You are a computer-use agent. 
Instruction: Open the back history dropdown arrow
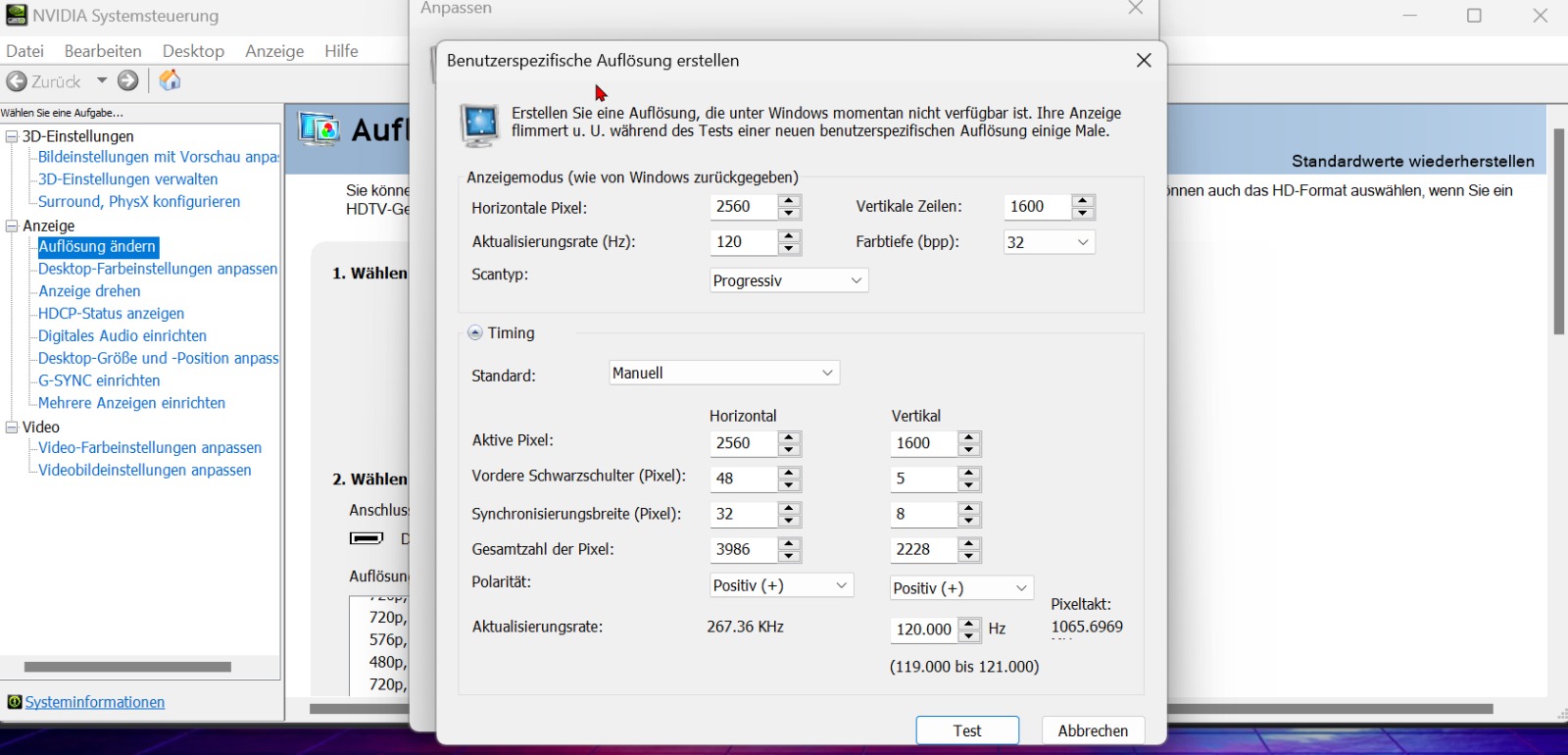[101, 80]
